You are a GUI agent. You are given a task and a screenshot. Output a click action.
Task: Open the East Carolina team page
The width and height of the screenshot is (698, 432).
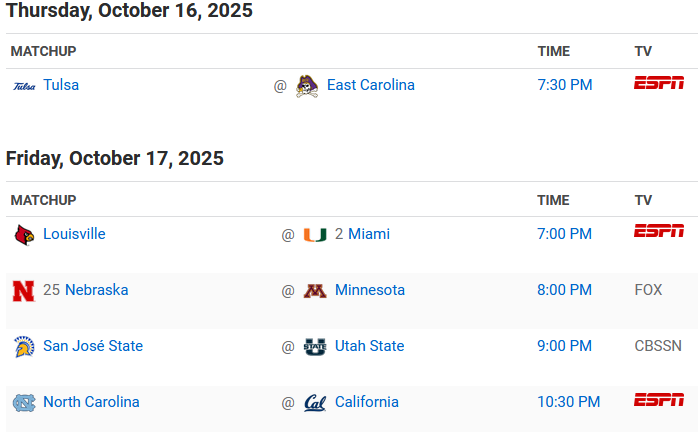(370, 85)
